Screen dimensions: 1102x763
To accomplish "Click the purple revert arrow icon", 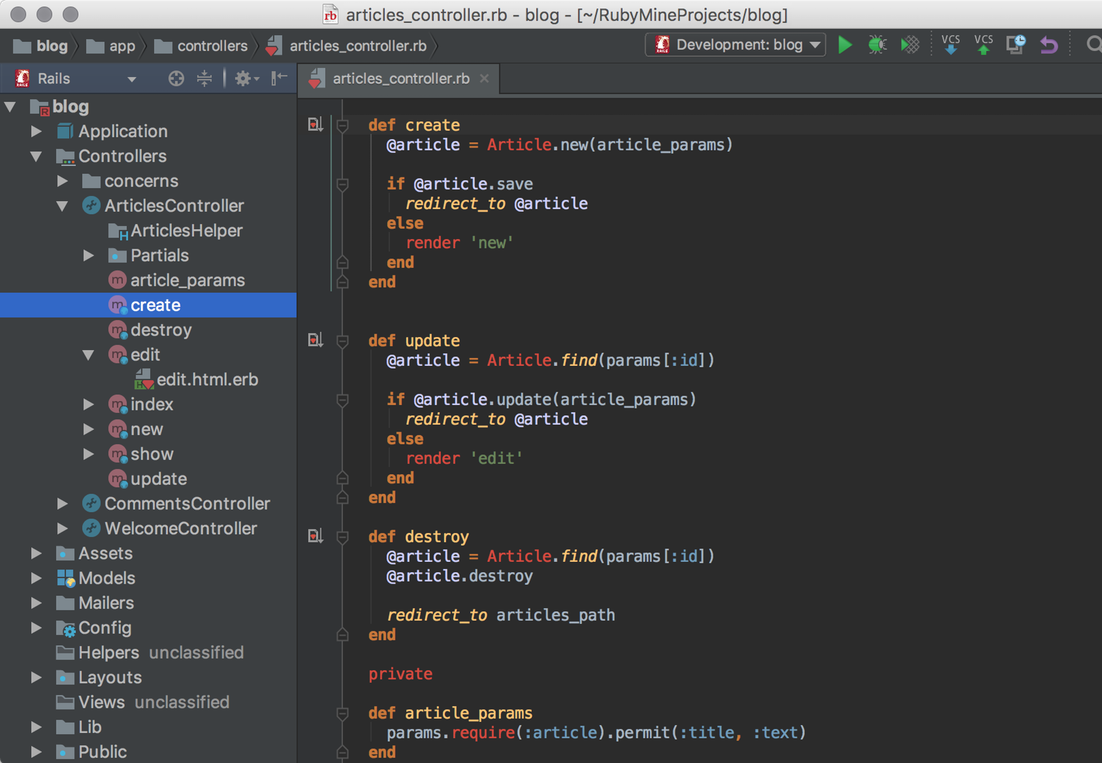I will tap(1049, 45).
